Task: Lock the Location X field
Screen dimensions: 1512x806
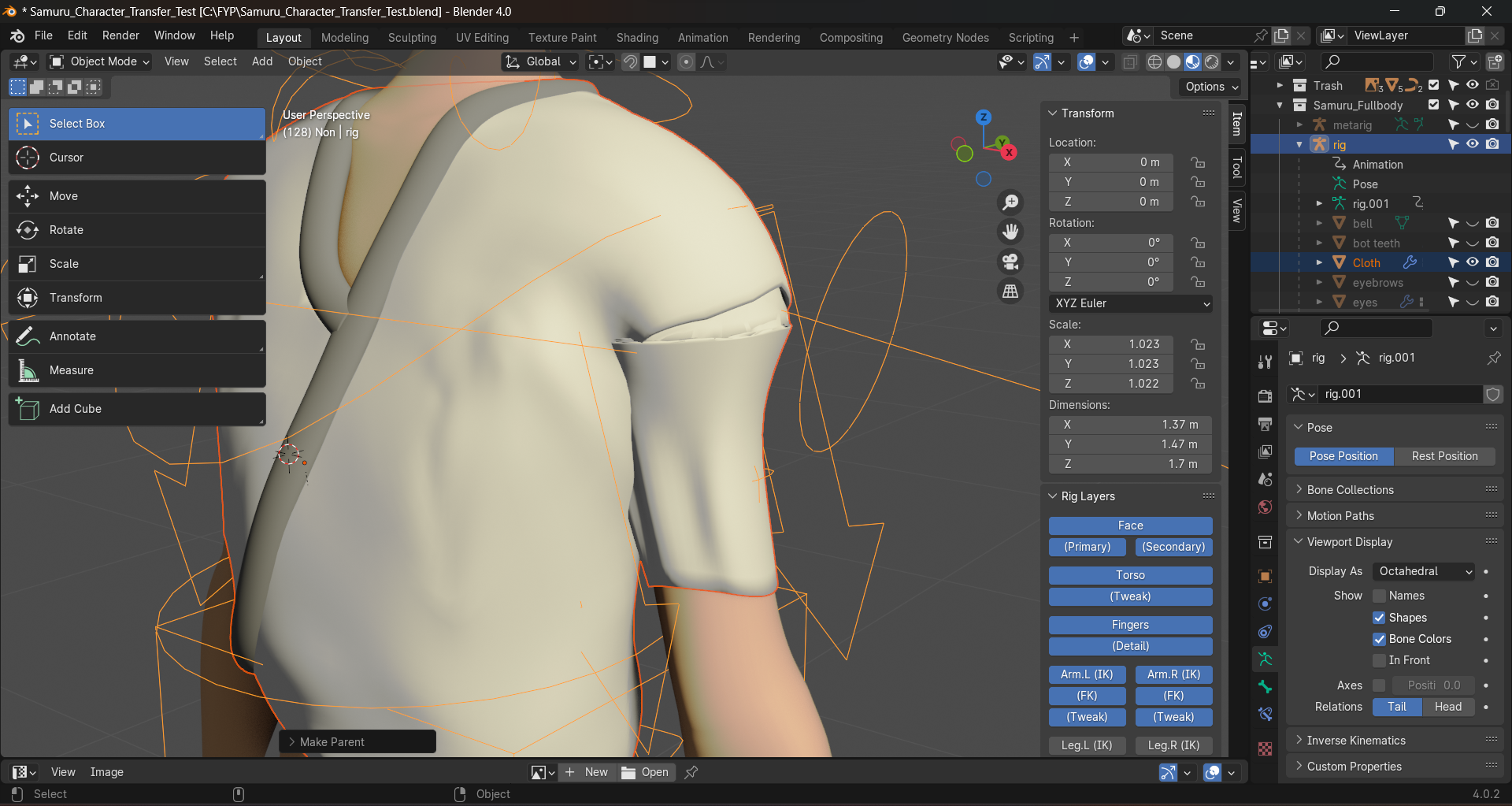Action: (x=1198, y=162)
